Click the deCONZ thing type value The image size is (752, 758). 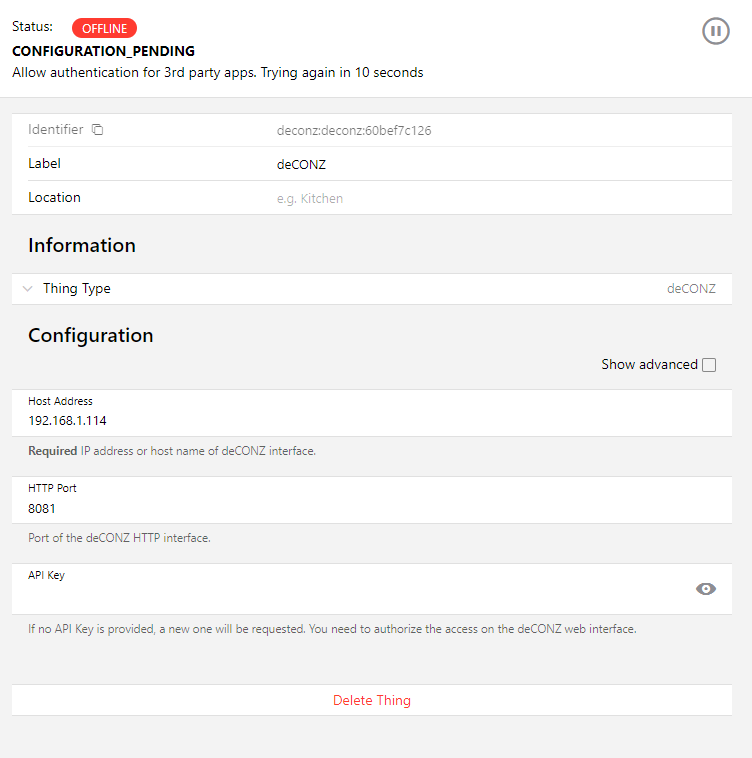pyautogui.click(x=691, y=289)
